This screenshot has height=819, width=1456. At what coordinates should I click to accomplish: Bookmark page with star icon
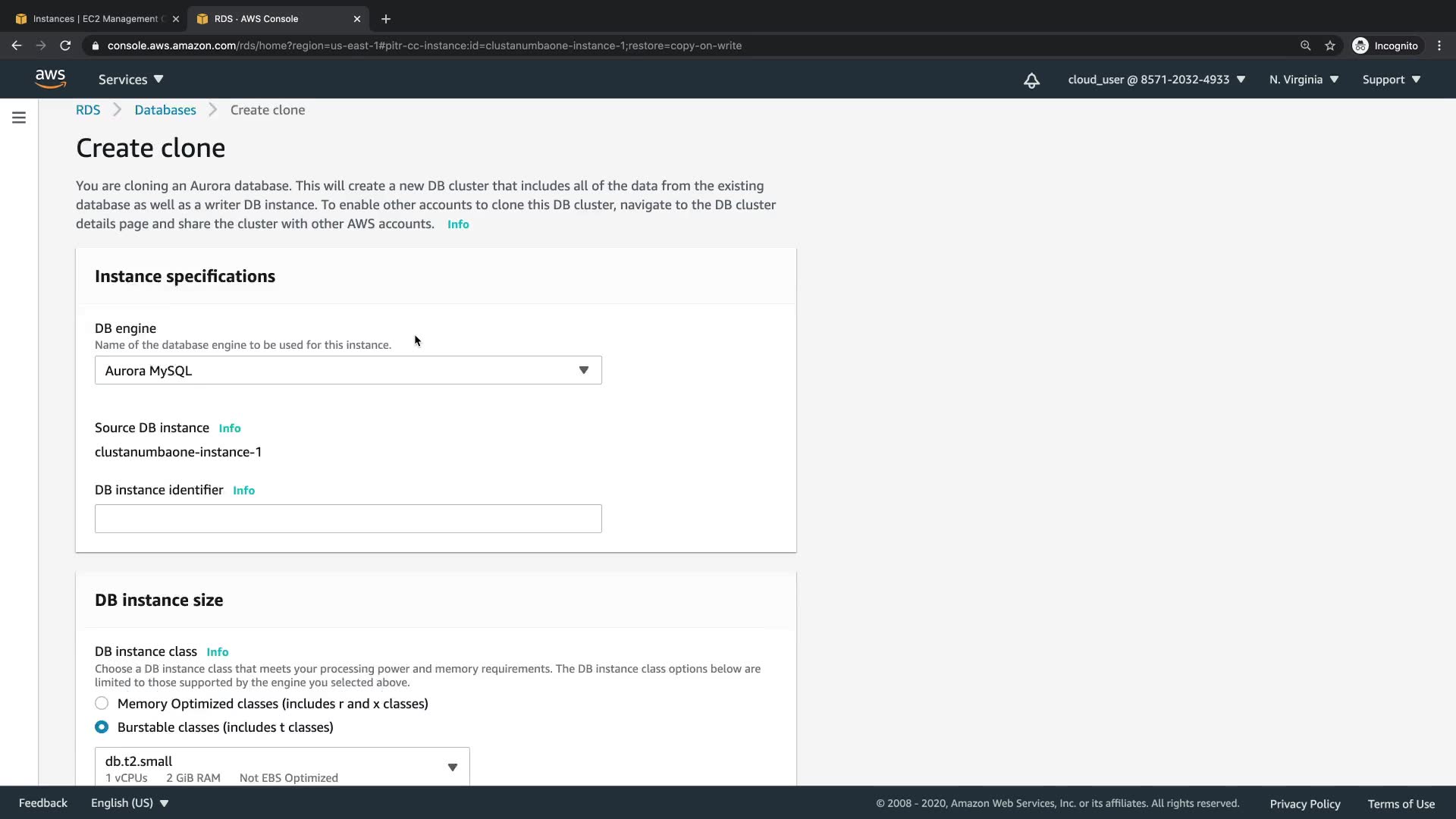(x=1330, y=45)
